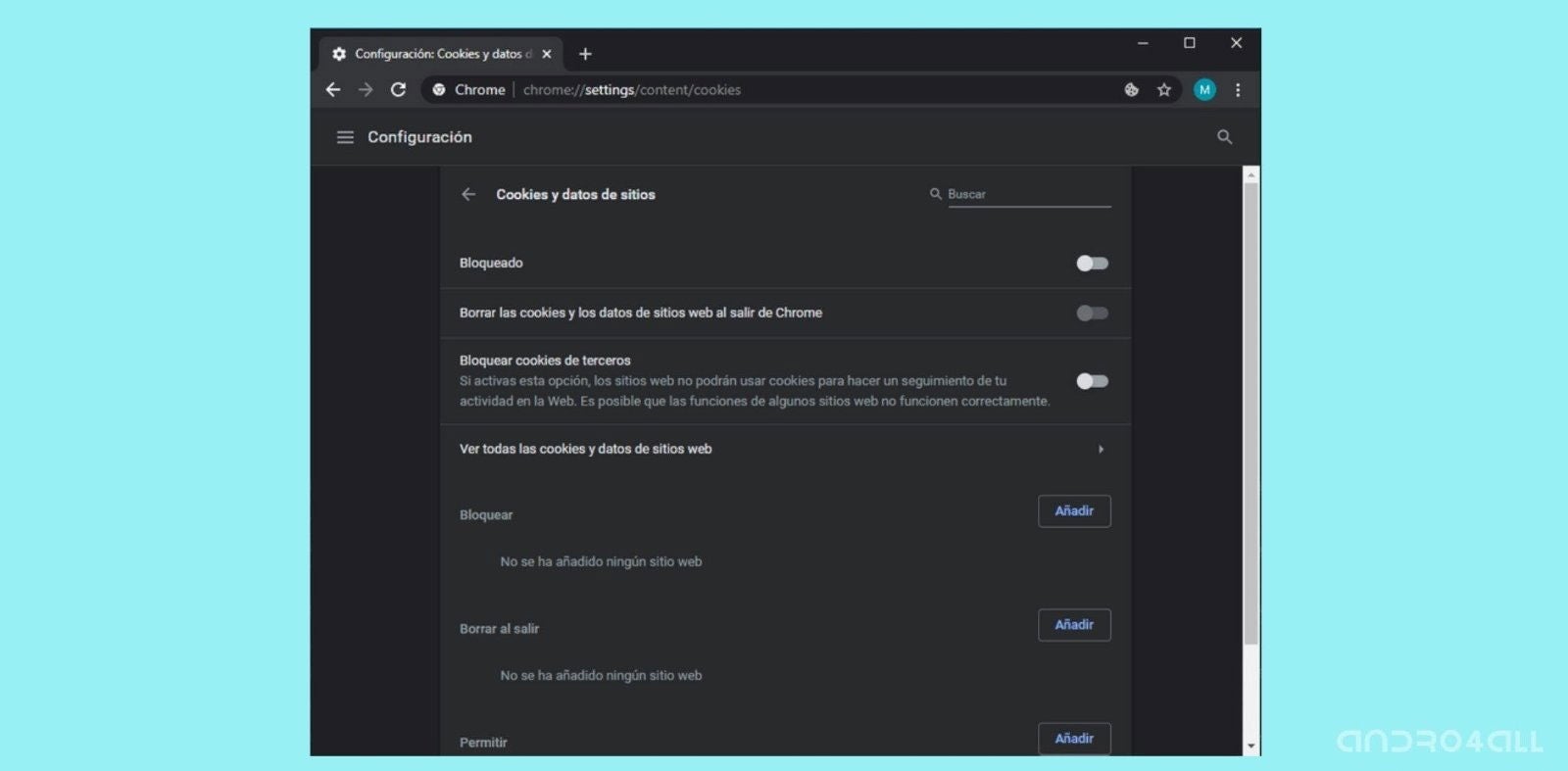1568x771 pixels.
Task: Enable Borrar las cookies al salir de Chrome
Action: tap(1092, 313)
